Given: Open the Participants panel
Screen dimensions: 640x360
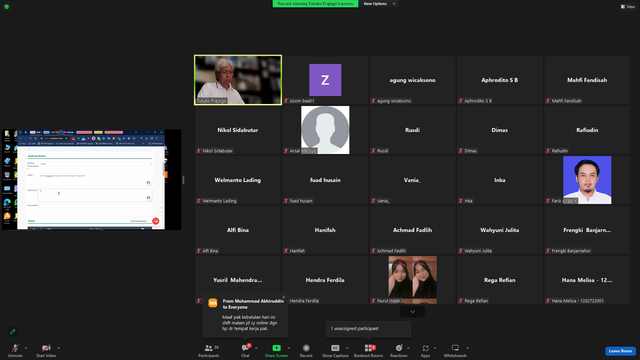Looking at the screenshot, I should coord(209,350).
